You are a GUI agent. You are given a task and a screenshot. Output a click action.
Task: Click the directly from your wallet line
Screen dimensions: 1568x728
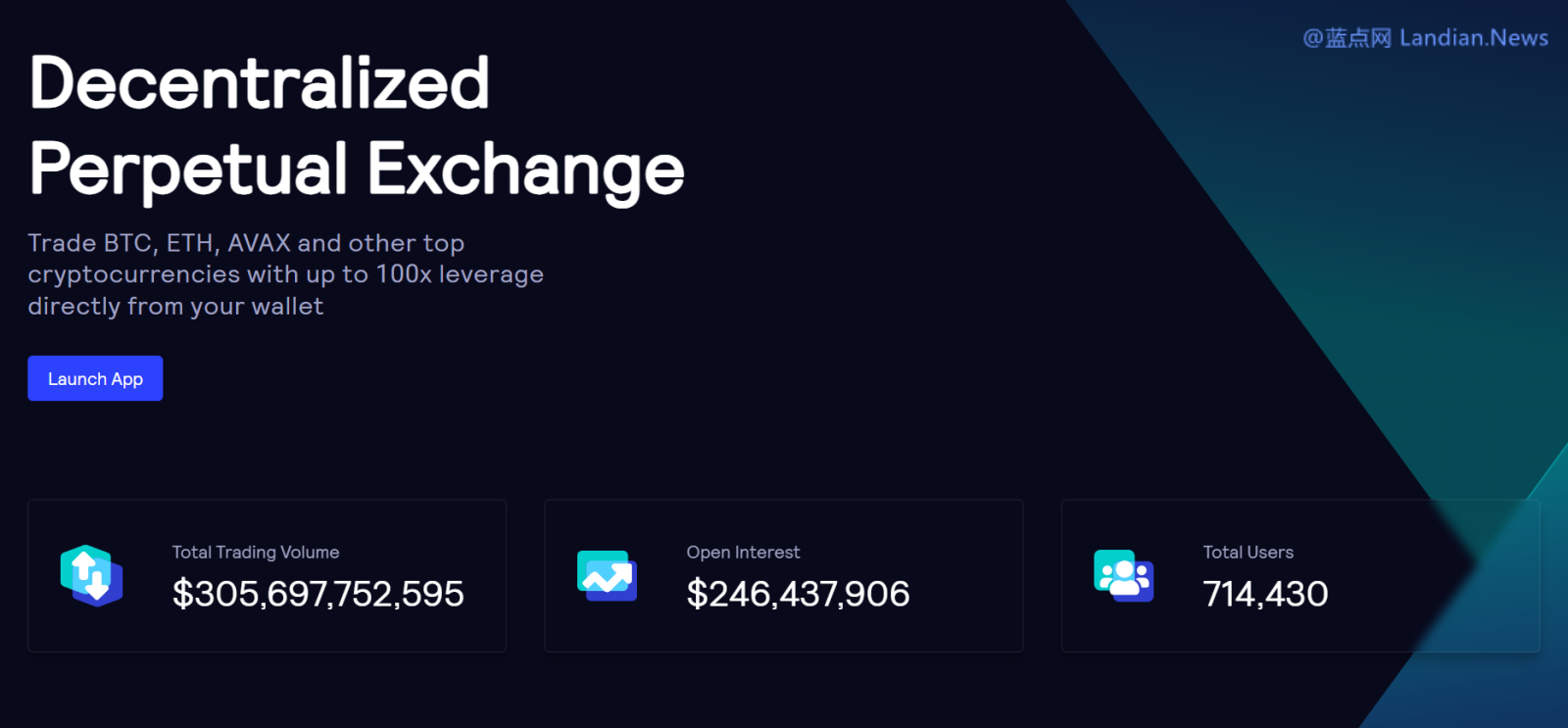pyautogui.click(x=175, y=307)
